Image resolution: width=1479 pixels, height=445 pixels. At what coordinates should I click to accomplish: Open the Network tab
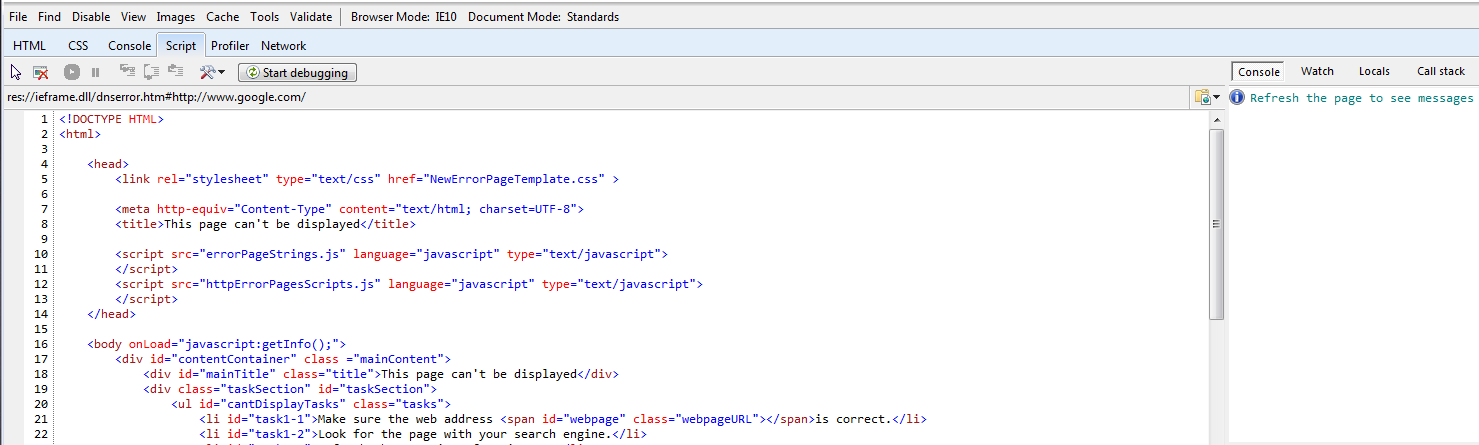coord(284,45)
